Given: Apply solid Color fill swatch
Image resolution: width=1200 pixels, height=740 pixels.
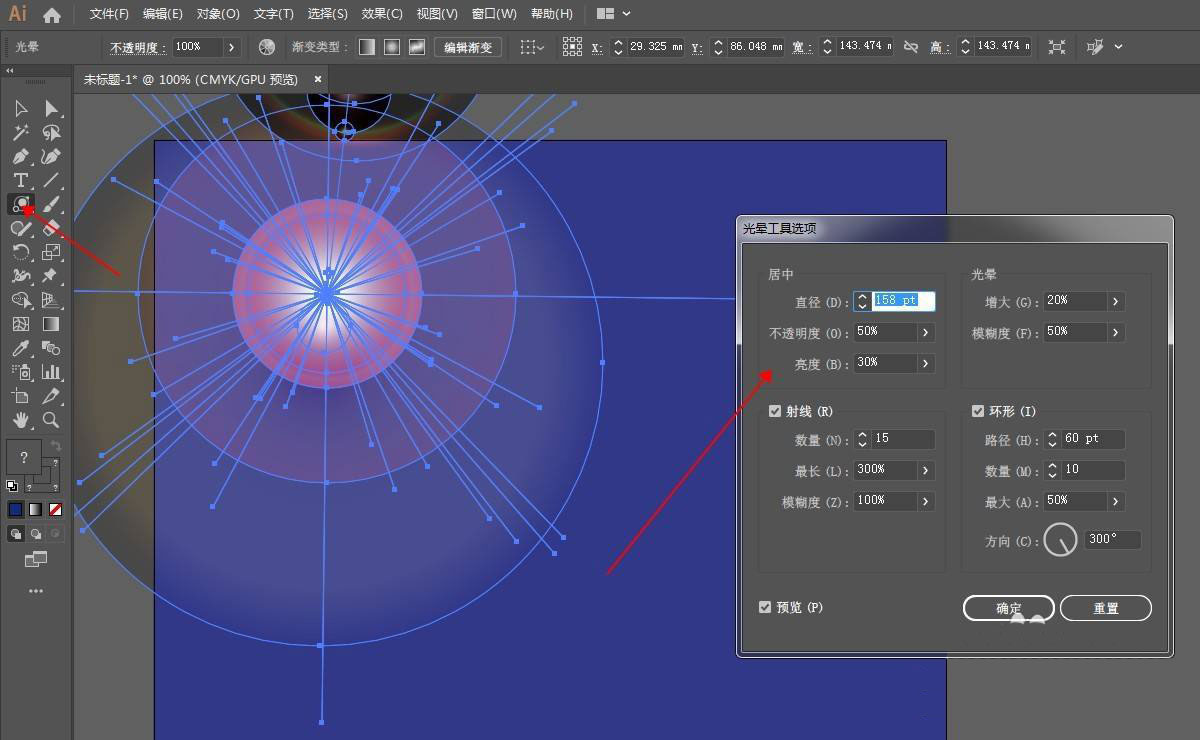Looking at the screenshot, I should coord(16,509).
